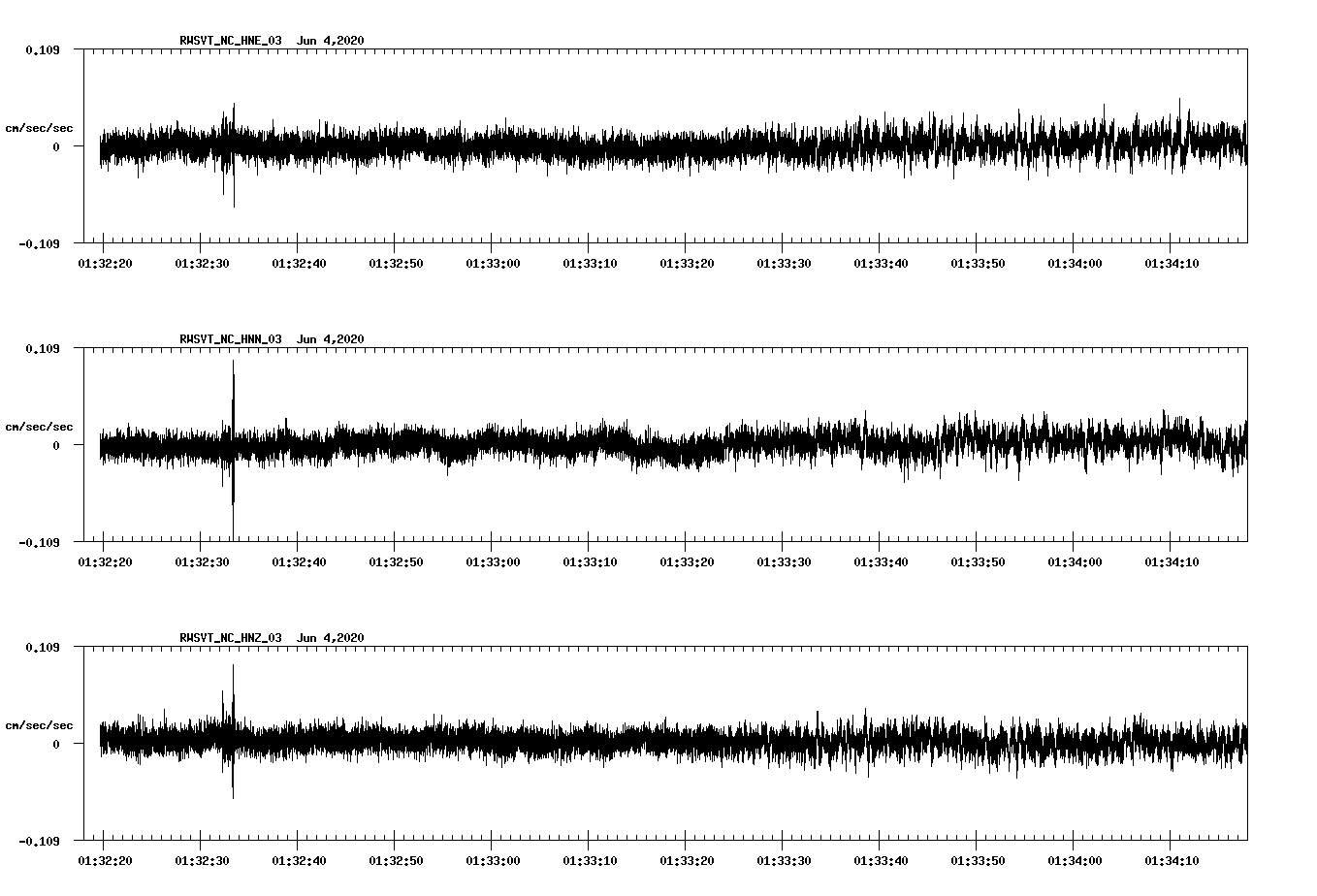Click the 01:33:10 label under the HNZ plot
Screen dimensions: 1317x896
point(590,860)
